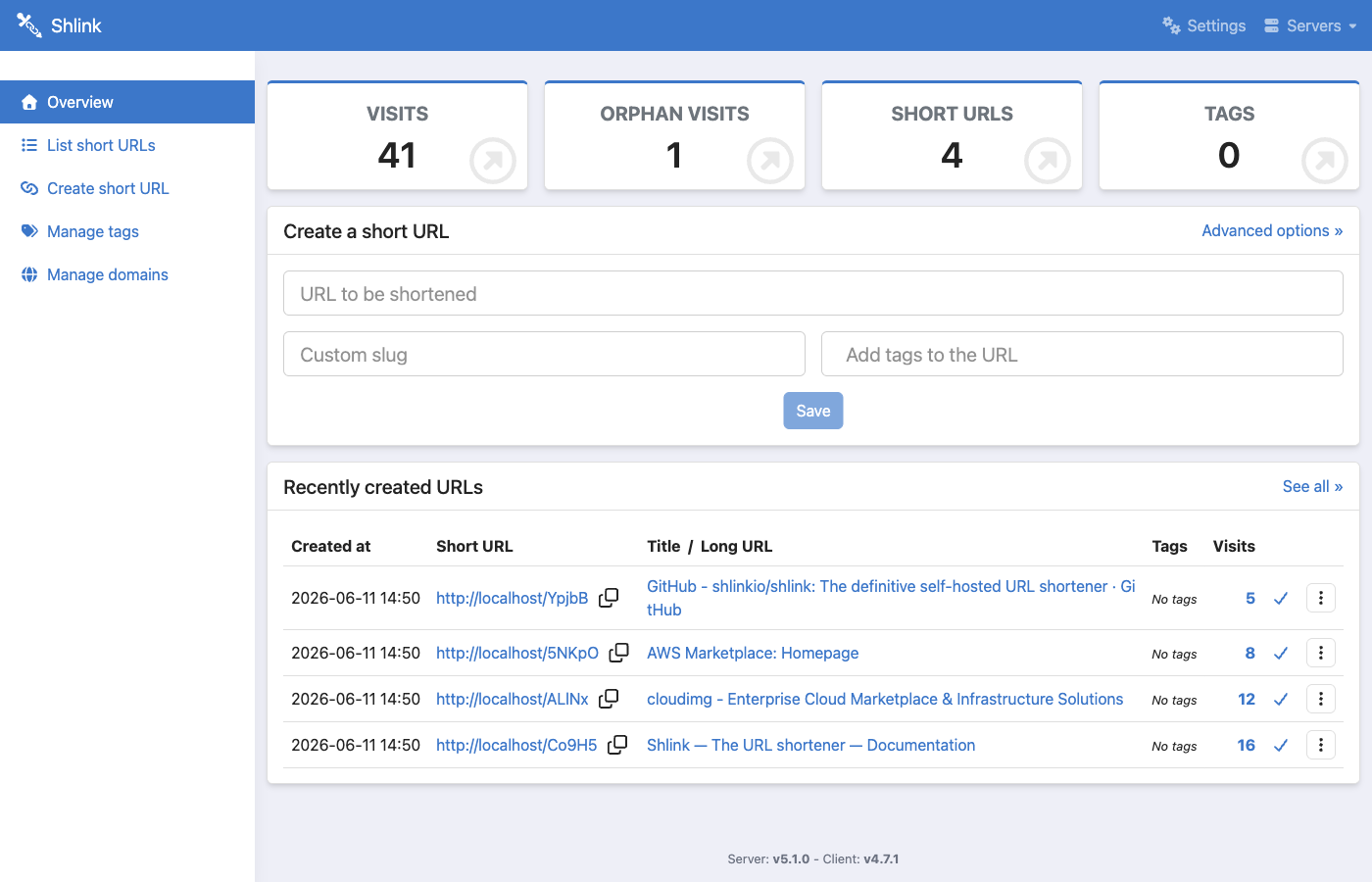Image resolution: width=1372 pixels, height=882 pixels.
Task: View the 16 visits of Co9H5
Action: (x=1247, y=745)
